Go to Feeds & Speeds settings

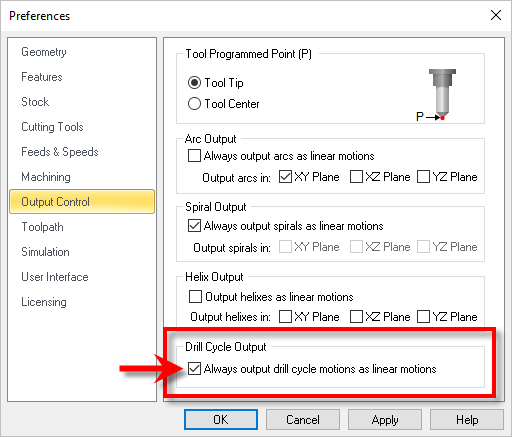(60, 152)
